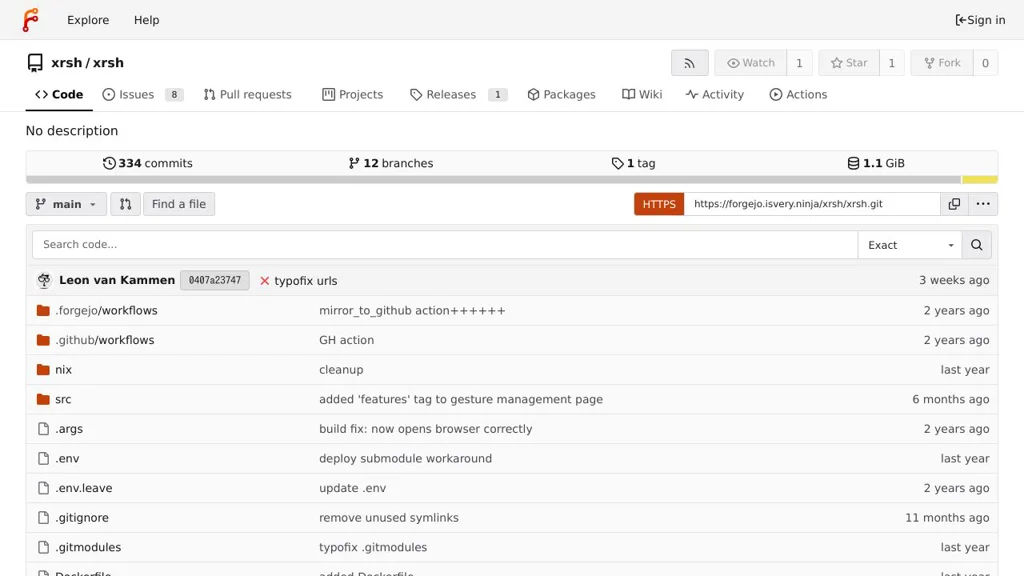Image resolution: width=1024 pixels, height=576 pixels.
Task: Open the 'typofix urls' commit message
Action: pos(306,281)
